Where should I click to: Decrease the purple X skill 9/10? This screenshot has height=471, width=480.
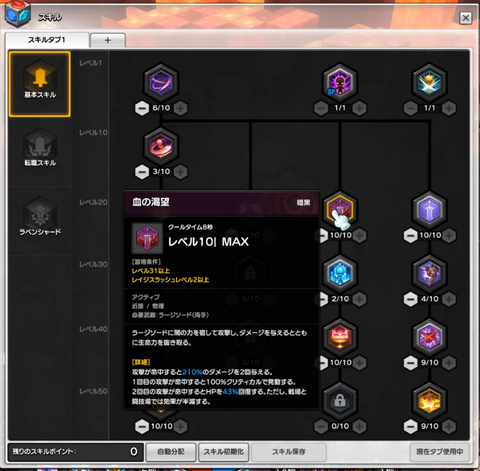click(x=411, y=363)
